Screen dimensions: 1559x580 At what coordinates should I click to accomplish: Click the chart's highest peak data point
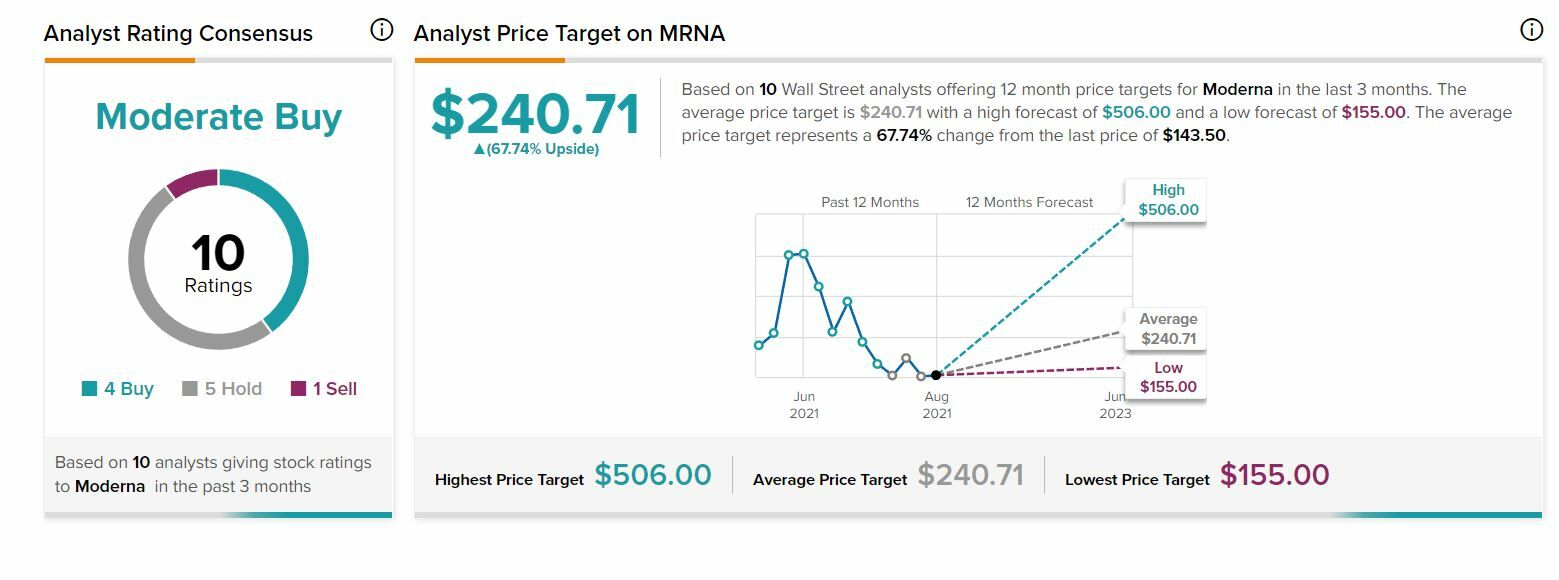pos(803,254)
